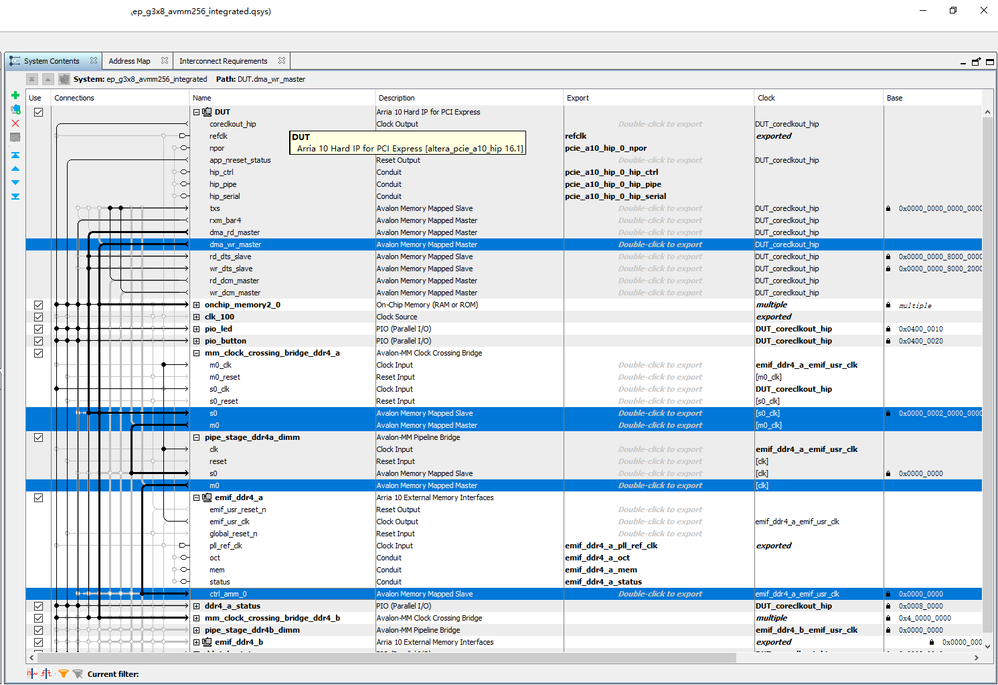Switch to the Address Map tab
The image size is (998, 685).
click(x=129, y=61)
